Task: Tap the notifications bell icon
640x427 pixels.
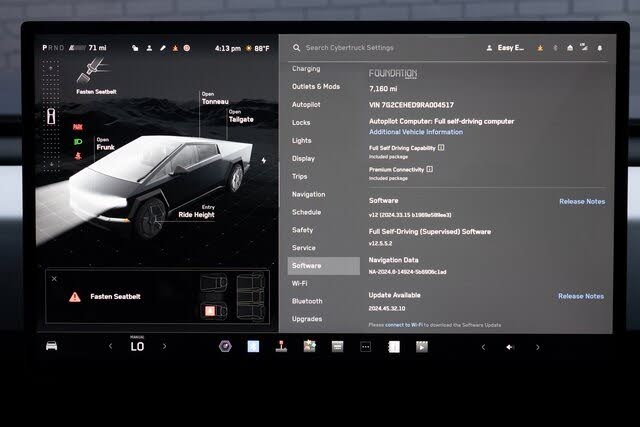Action: tap(600, 48)
